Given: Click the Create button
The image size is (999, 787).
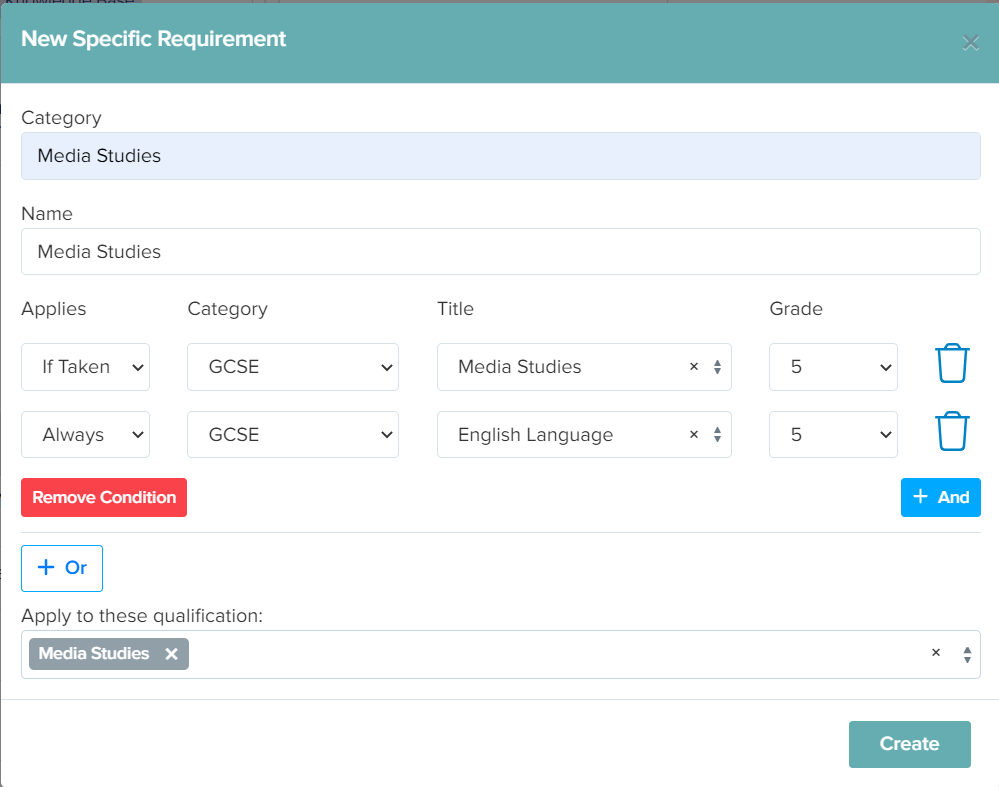Looking at the screenshot, I should pyautogui.click(x=910, y=744).
